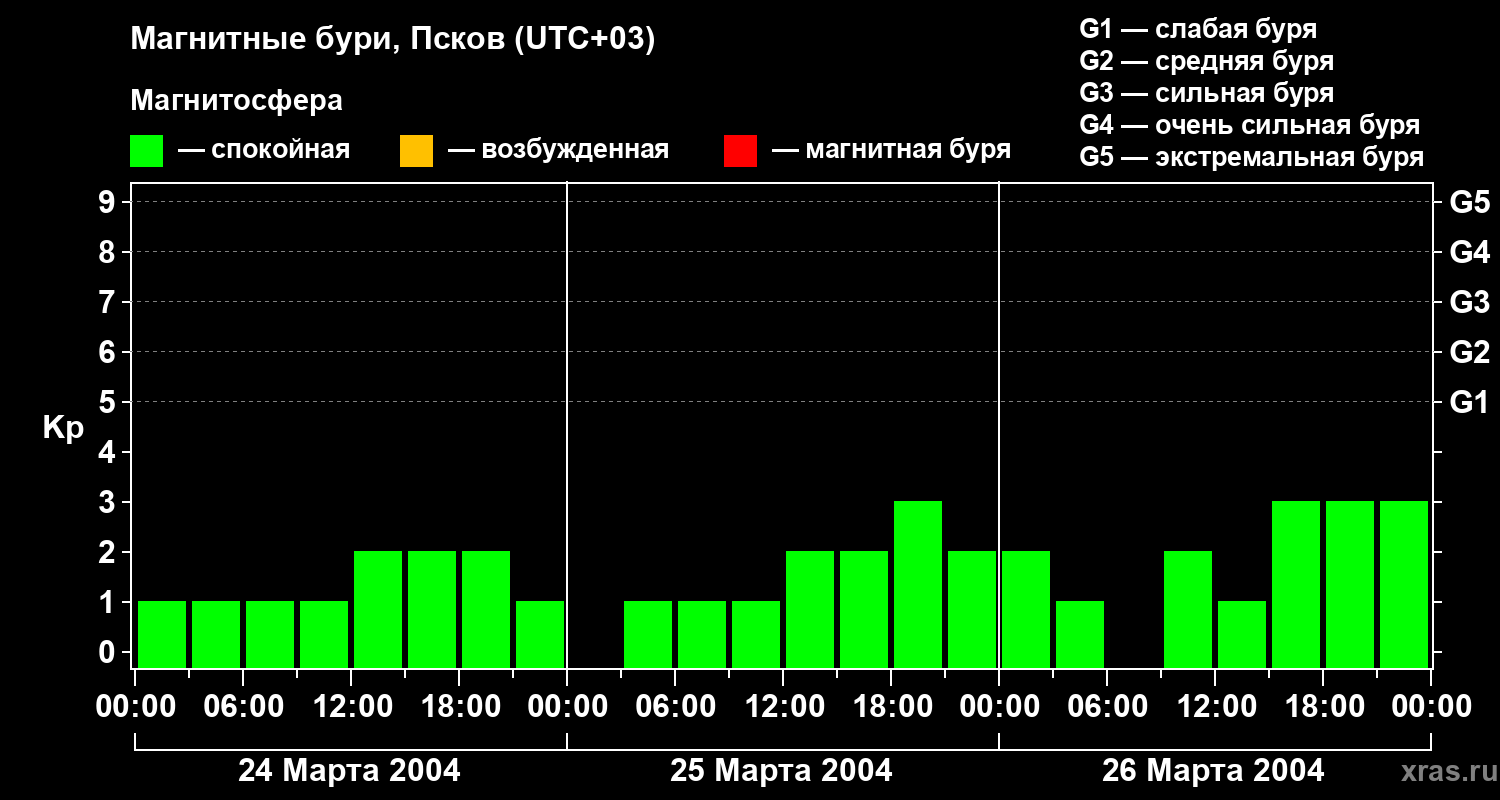This screenshot has height=800, width=1500.
Task: Click the G5 label on right axis
Action: (x=1469, y=202)
